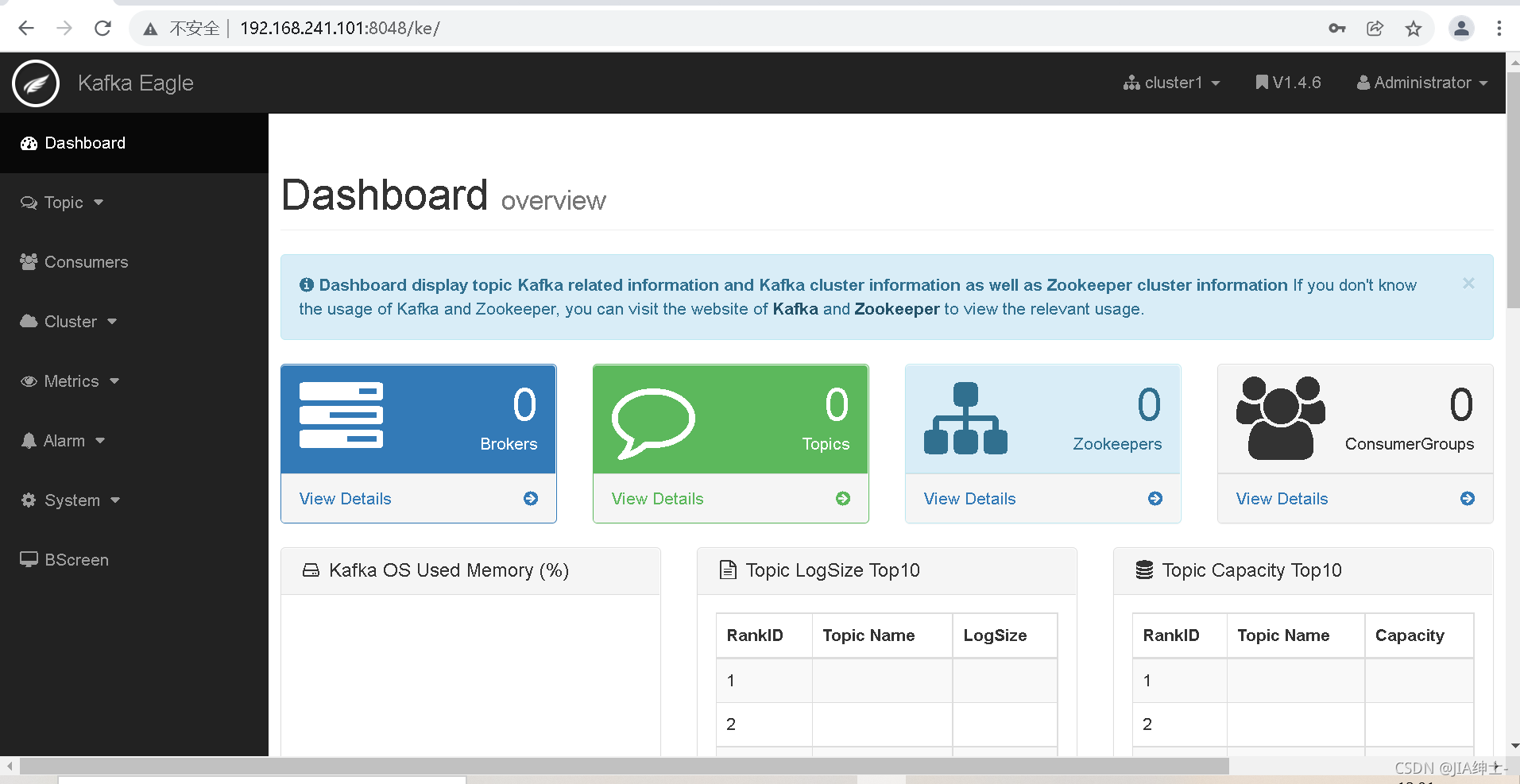
Task: Click the Topics speech bubble icon
Action: (x=653, y=423)
